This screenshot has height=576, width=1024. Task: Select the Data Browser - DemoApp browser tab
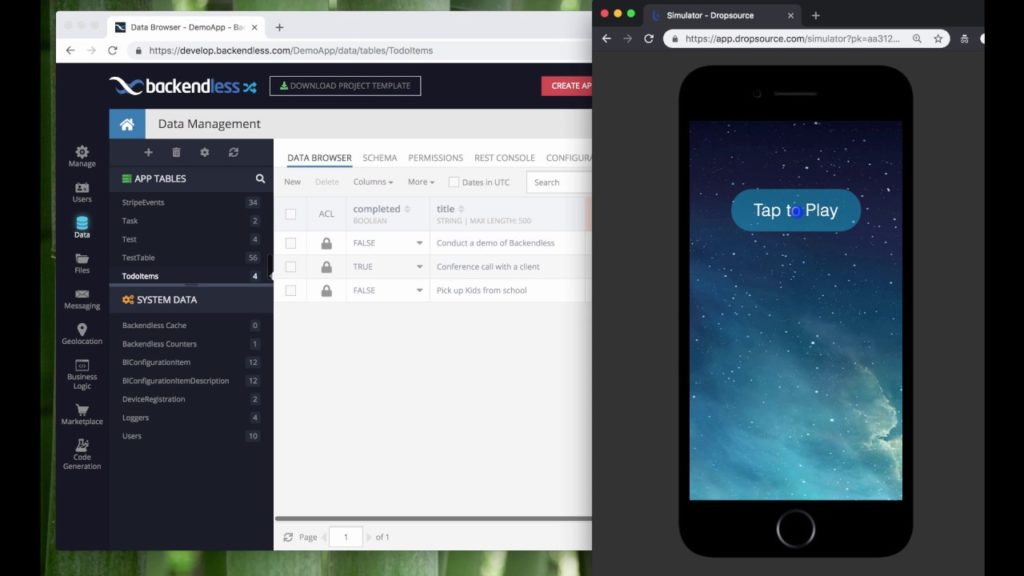(x=186, y=27)
